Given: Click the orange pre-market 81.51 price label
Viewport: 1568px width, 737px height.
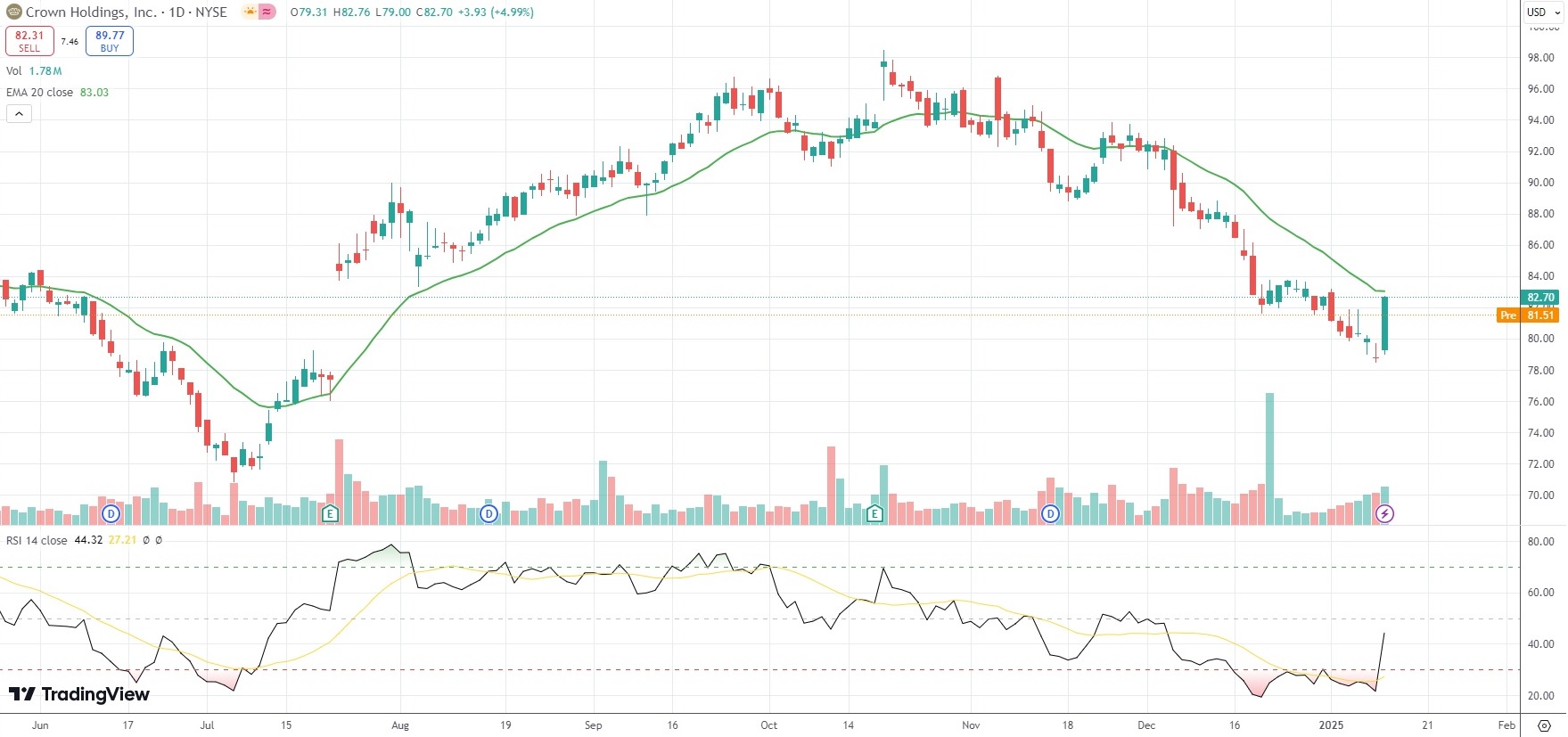Looking at the screenshot, I should click(1539, 315).
